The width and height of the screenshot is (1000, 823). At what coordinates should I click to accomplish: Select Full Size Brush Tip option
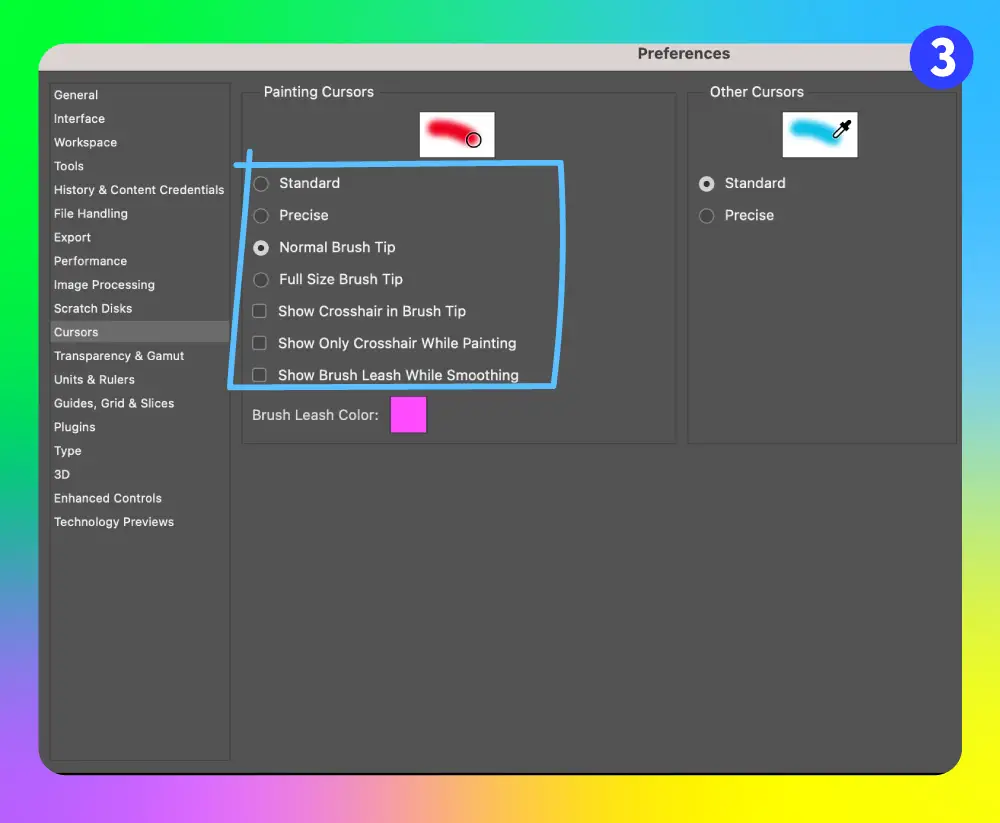[261, 279]
